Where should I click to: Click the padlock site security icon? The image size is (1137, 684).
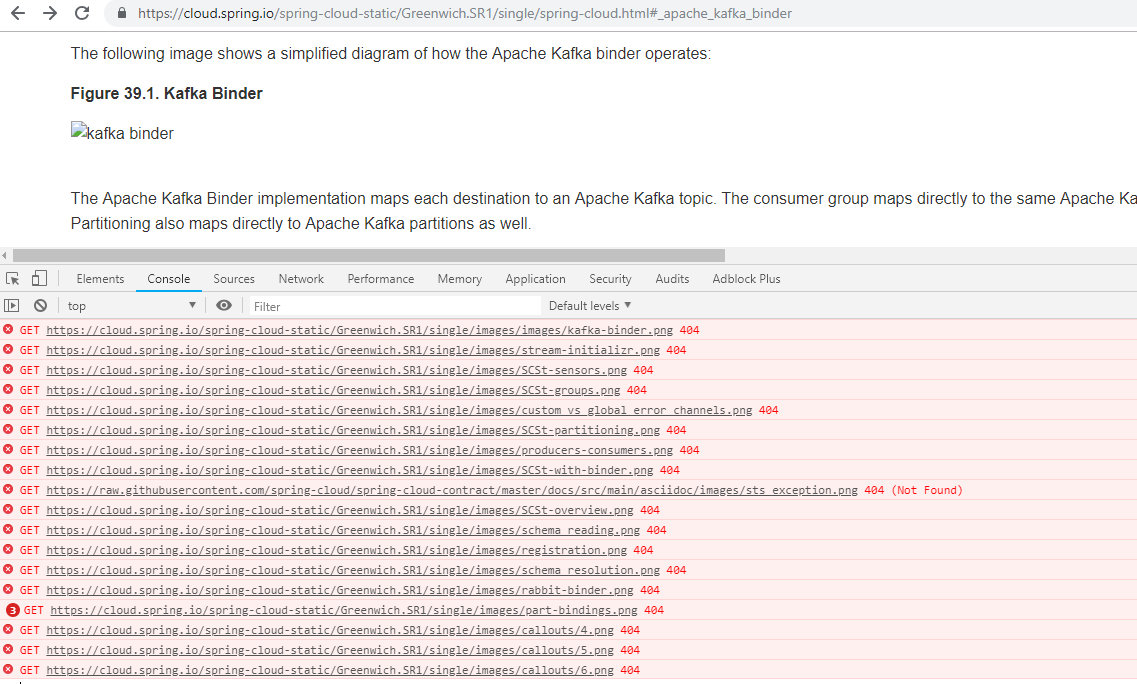point(122,13)
